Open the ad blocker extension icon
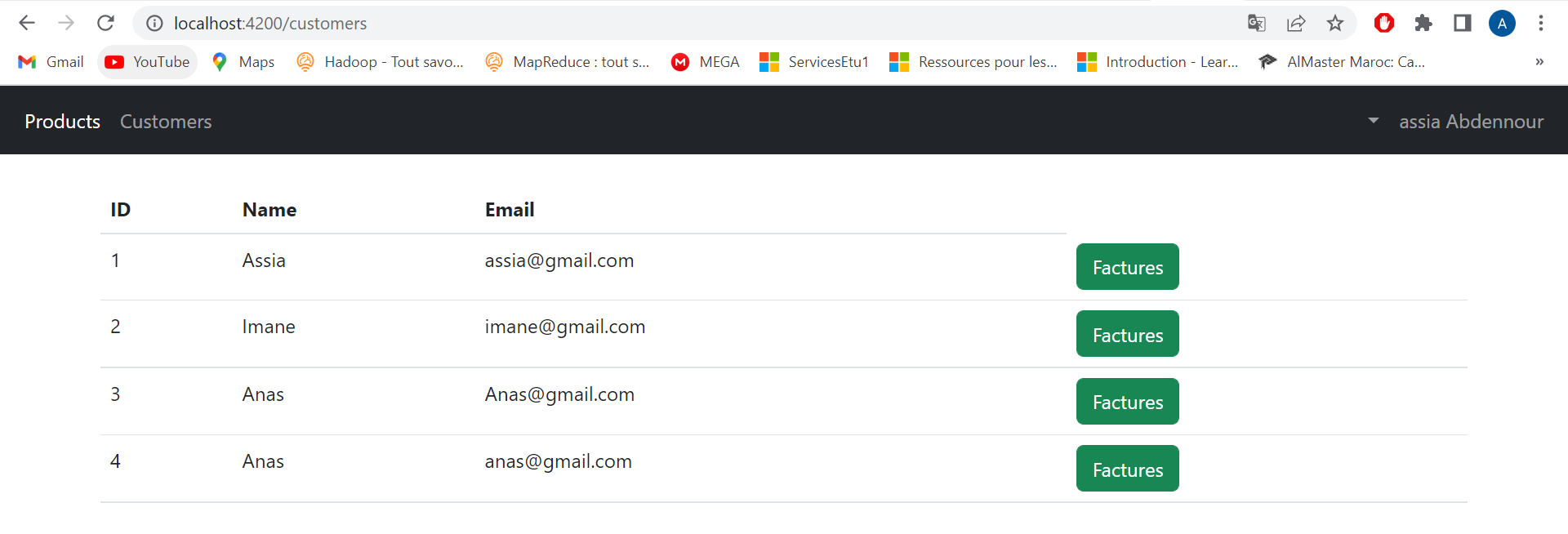The image size is (1568, 534). tap(1383, 23)
